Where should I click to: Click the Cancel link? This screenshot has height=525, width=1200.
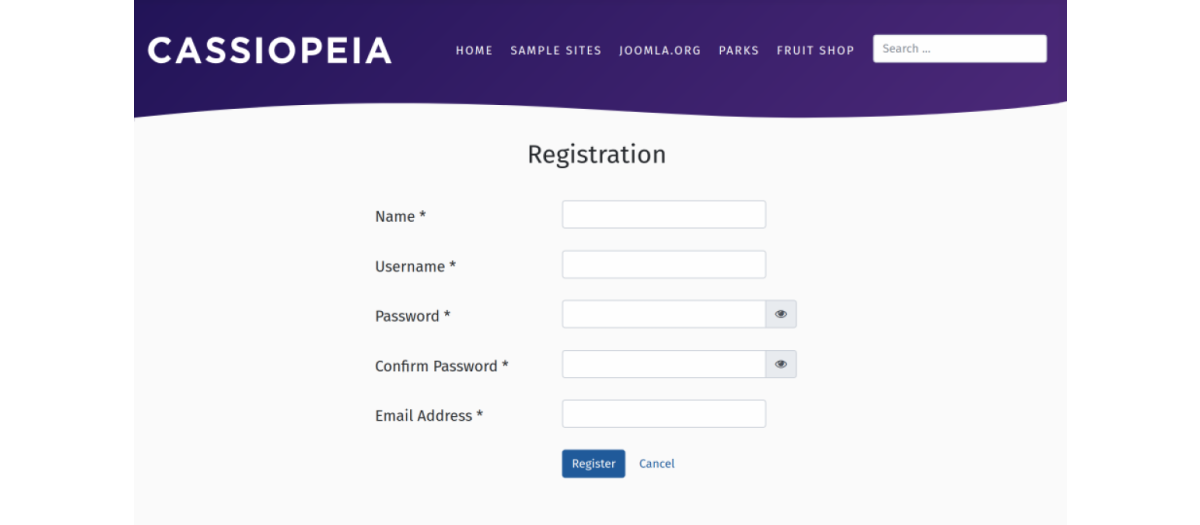(x=657, y=464)
